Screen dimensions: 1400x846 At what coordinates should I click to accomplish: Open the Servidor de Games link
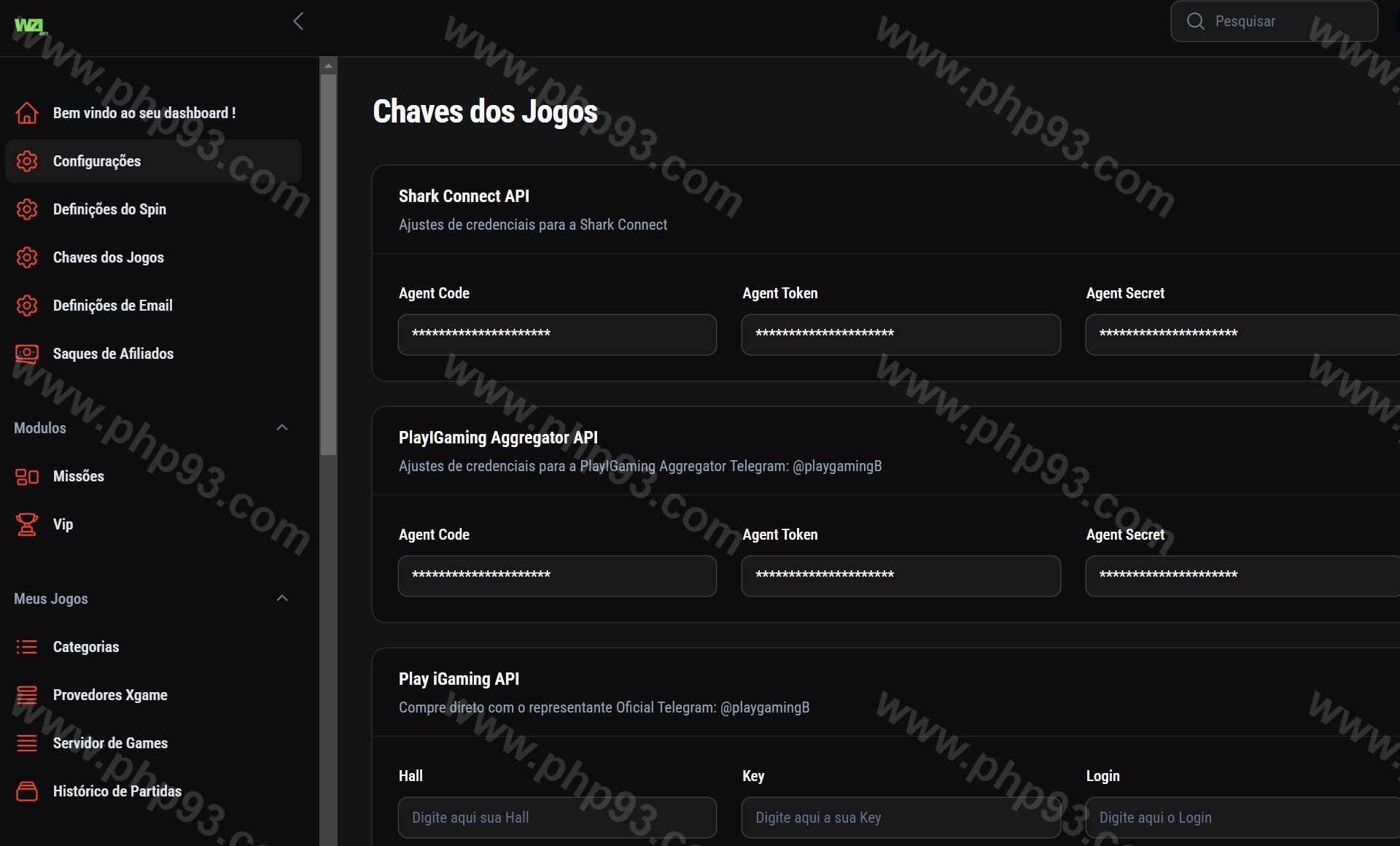[110, 743]
